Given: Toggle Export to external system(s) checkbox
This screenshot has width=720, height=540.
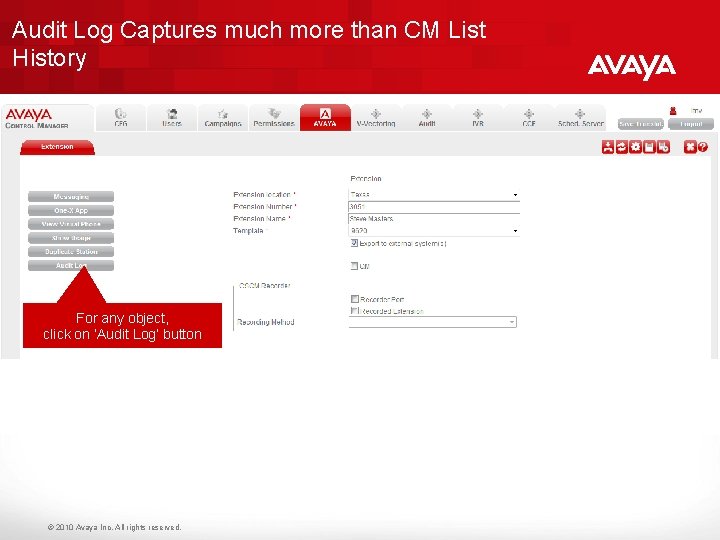Looking at the screenshot, I should click(x=354, y=243).
